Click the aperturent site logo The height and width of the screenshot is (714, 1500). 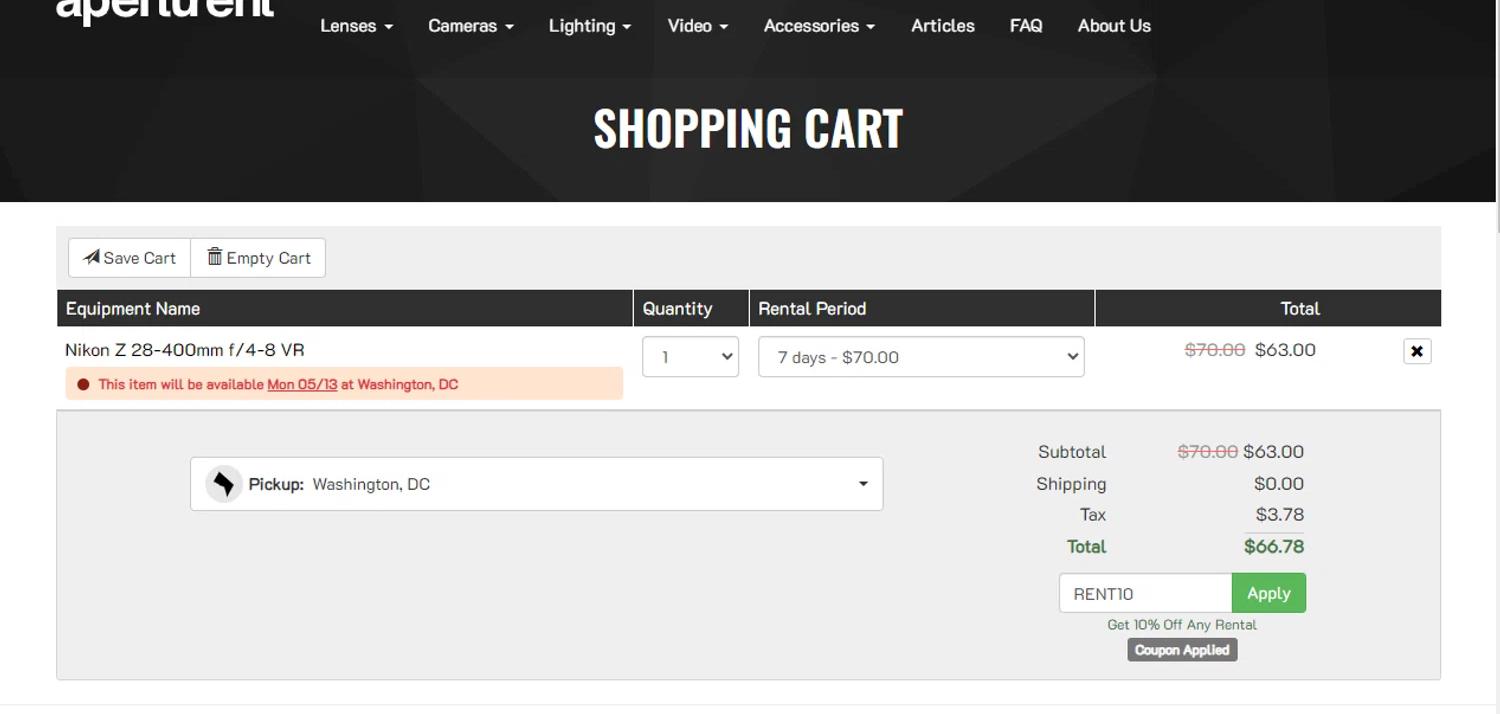click(x=165, y=10)
